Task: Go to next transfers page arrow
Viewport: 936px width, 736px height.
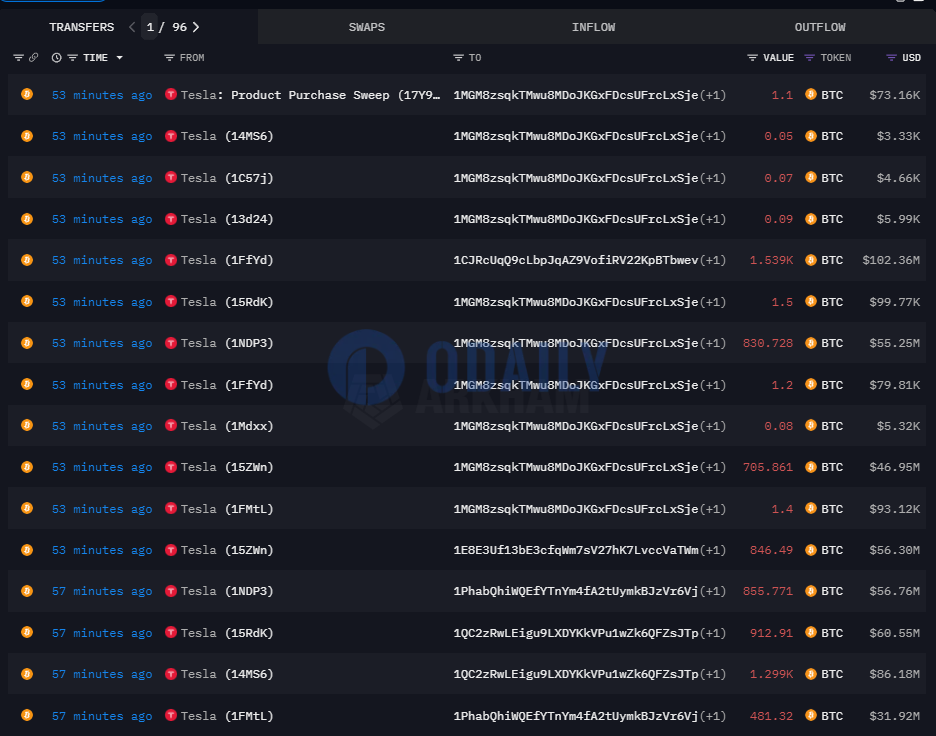Action: (x=196, y=27)
